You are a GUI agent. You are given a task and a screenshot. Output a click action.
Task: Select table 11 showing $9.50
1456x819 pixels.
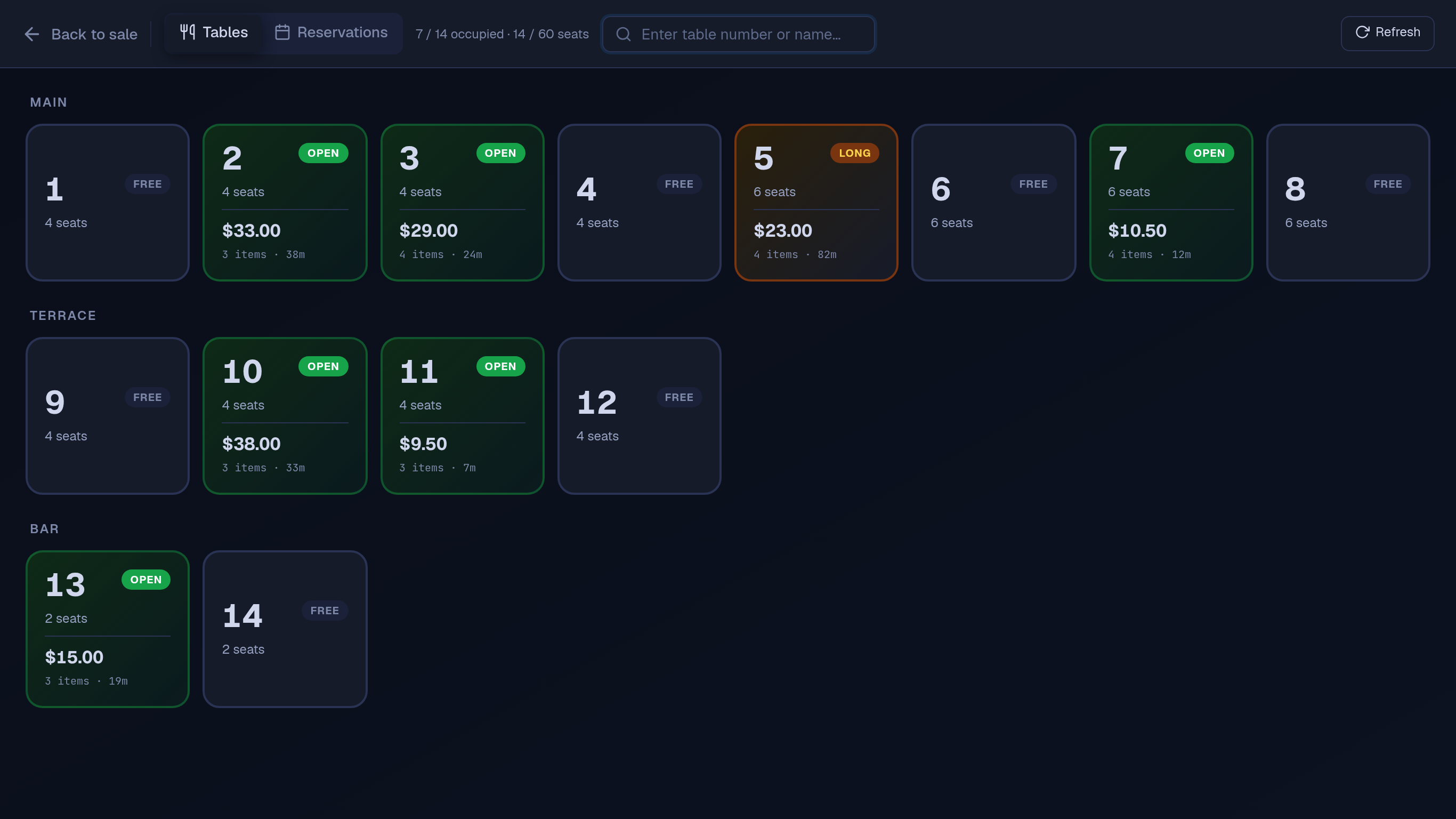click(463, 416)
